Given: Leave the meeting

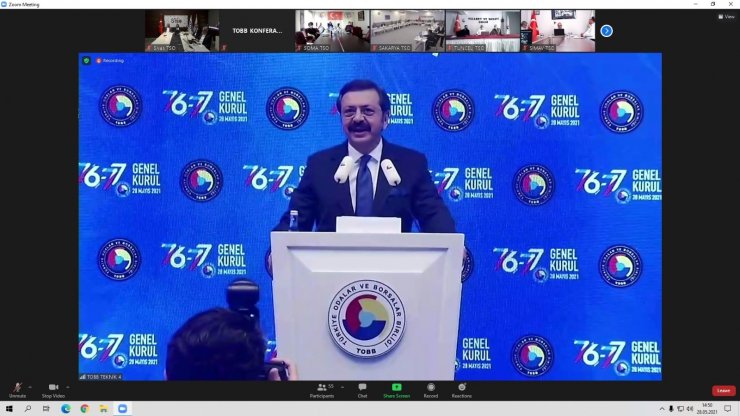Looking at the screenshot, I should click(x=723, y=391).
